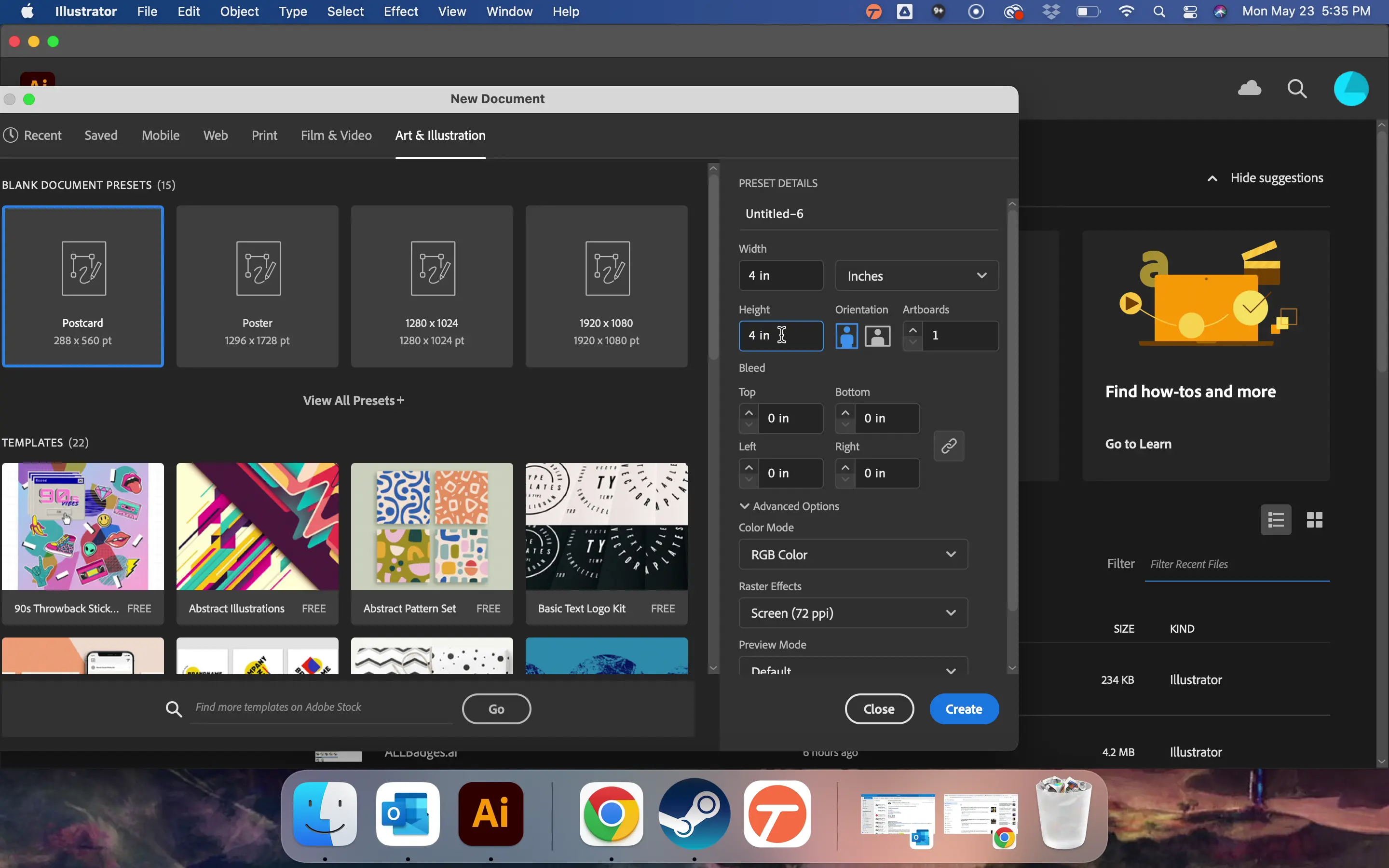Toggle the bleed link chain icon
Image resolution: width=1389 pixels, height=868 pixels.
[949, 446]
